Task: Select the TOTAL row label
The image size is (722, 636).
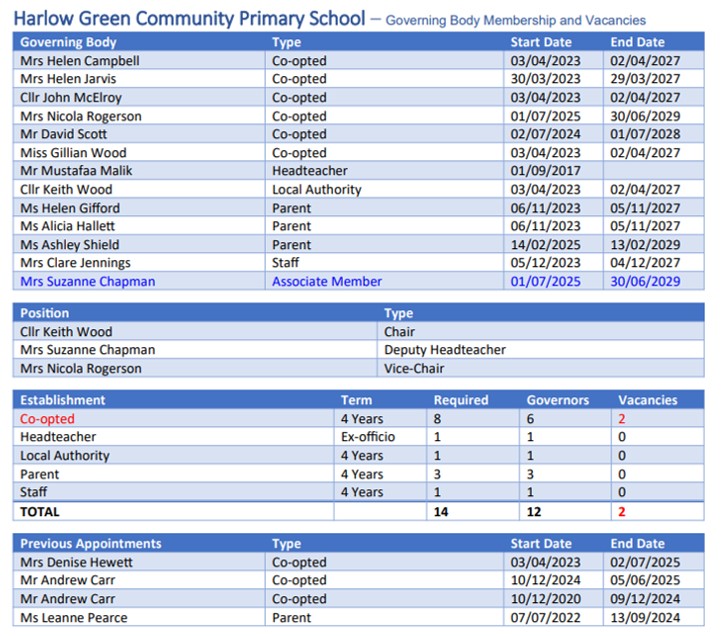Action: coord(40,512)
